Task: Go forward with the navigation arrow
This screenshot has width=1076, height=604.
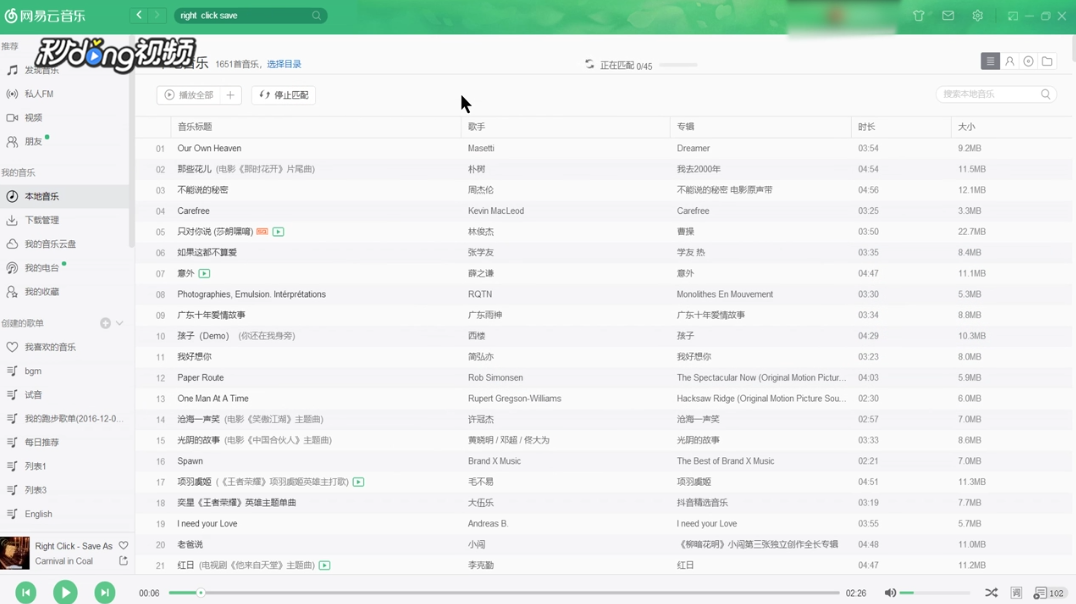Action: click(157, 15)
